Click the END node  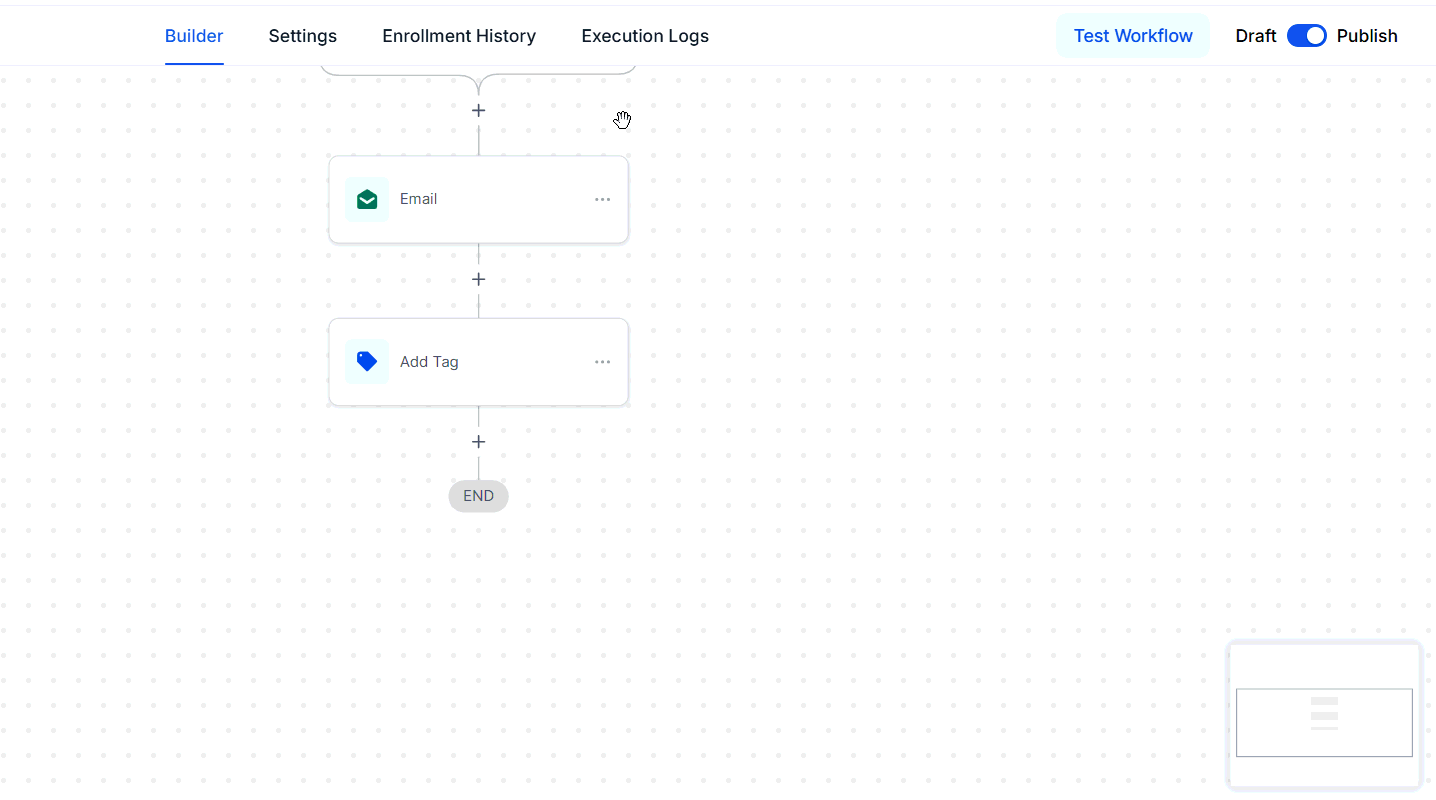478,496
